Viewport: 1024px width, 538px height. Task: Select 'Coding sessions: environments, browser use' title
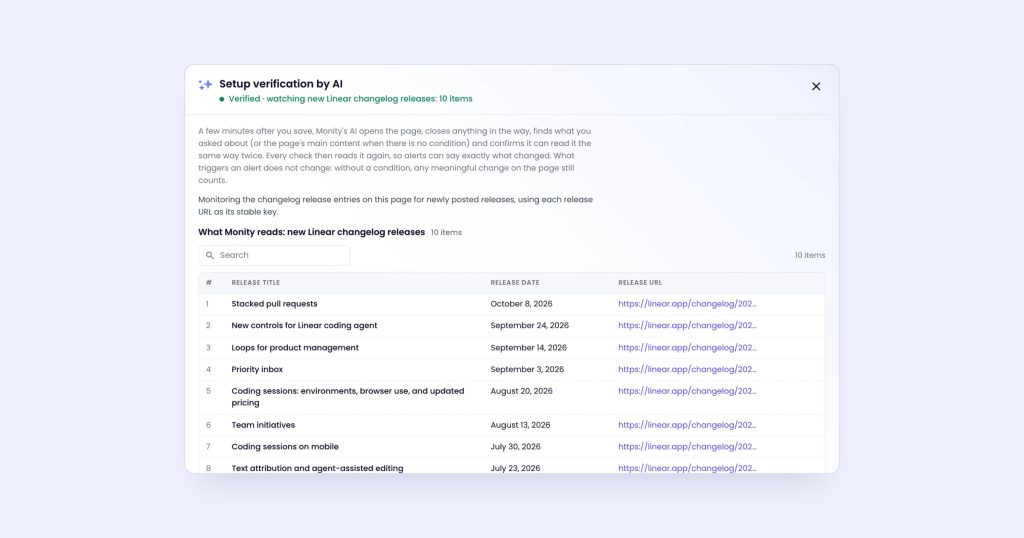347,397
